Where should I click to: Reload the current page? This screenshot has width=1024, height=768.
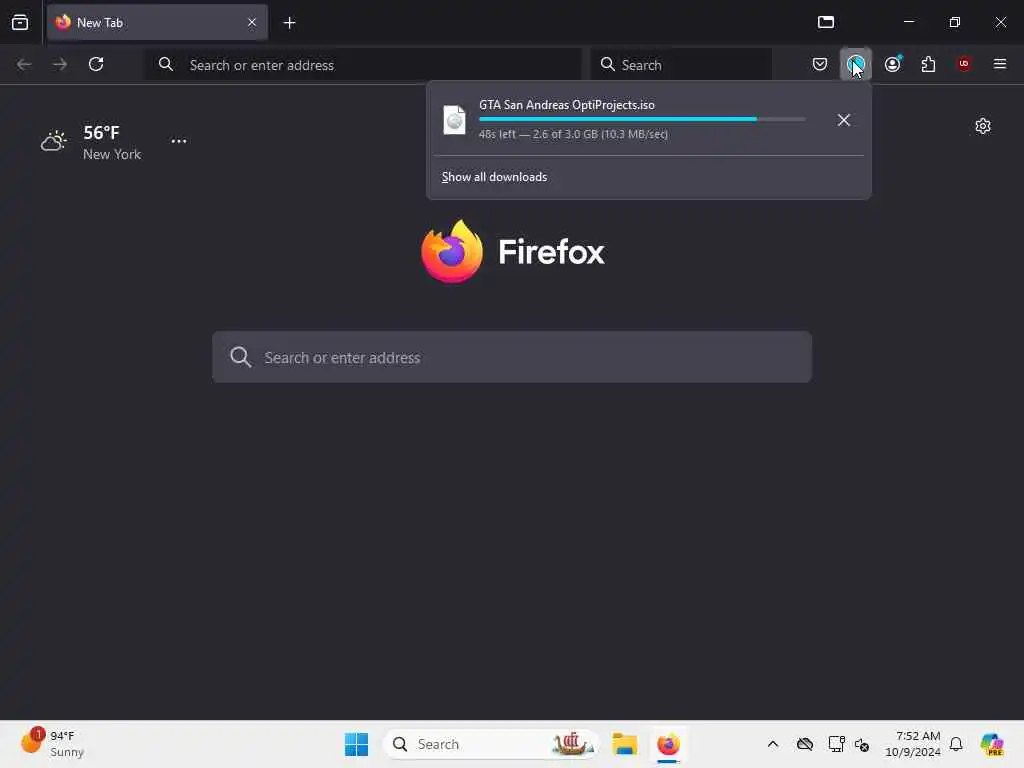pos(96,64)
